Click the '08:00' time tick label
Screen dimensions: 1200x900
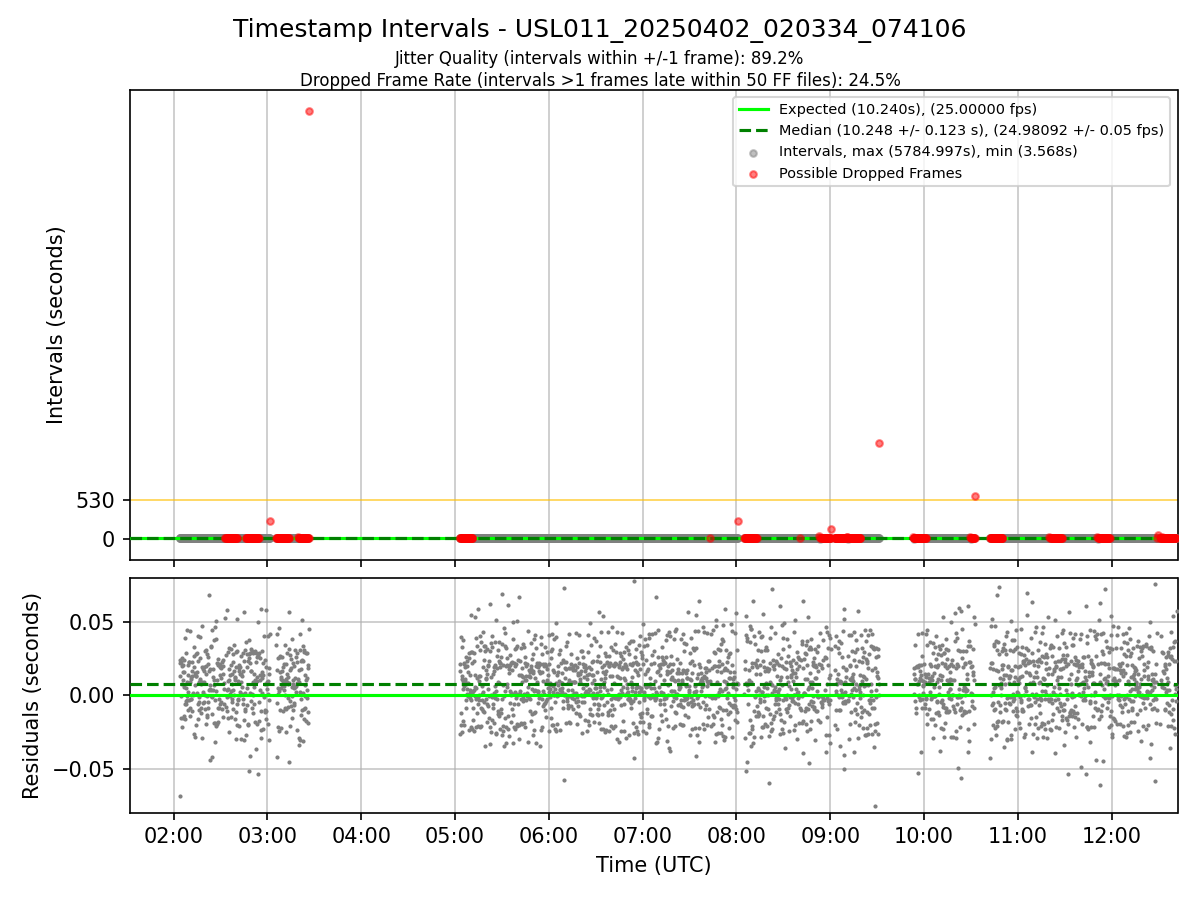point(736,836)
